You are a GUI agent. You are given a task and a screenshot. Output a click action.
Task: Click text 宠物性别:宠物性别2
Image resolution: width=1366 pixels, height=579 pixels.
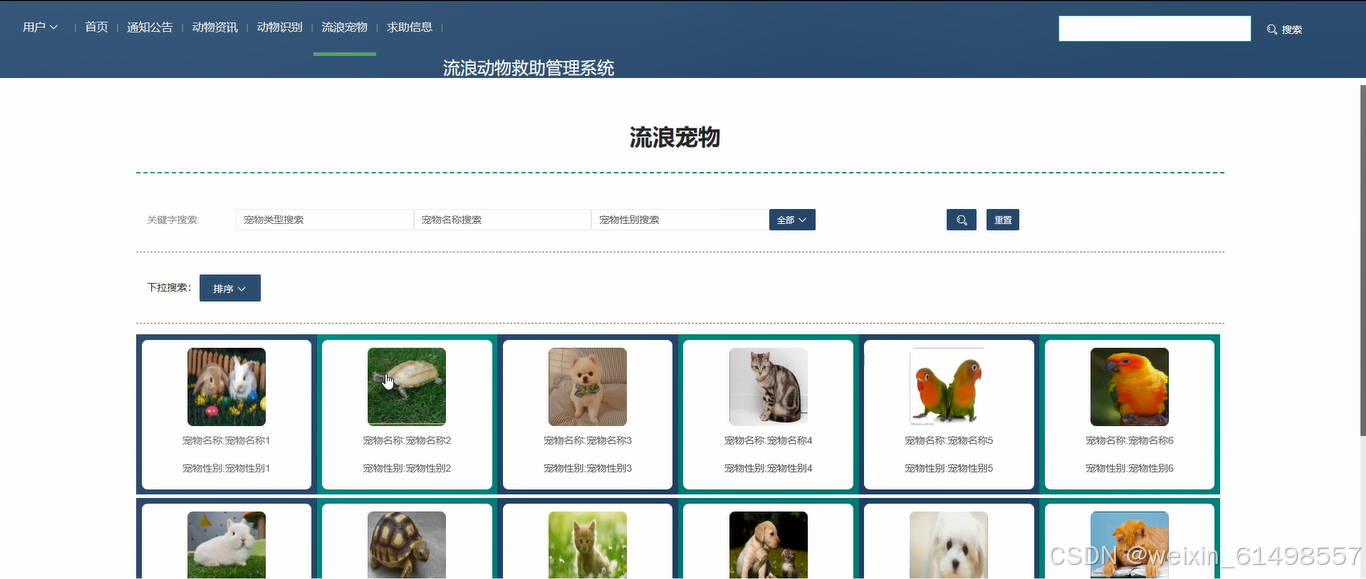tap(407, 469)
